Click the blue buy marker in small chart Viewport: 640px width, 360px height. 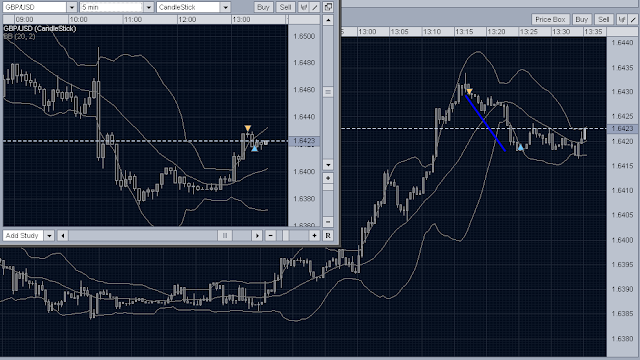coord(254,149)
